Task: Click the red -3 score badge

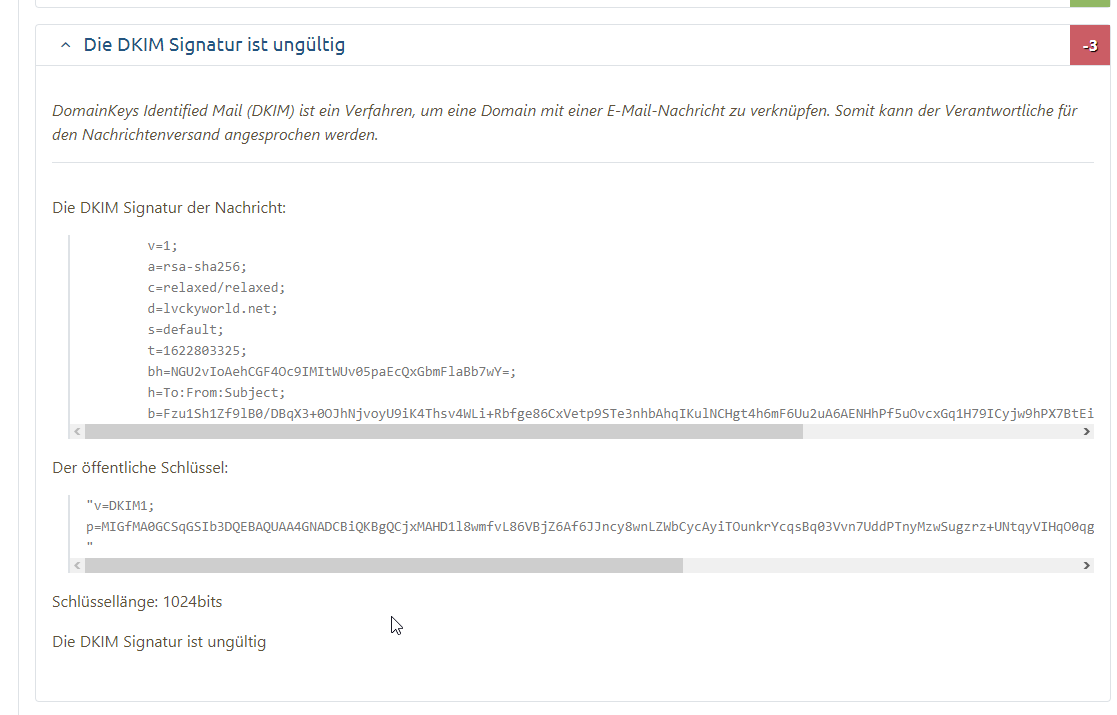Action: [x=1089, y=46]
